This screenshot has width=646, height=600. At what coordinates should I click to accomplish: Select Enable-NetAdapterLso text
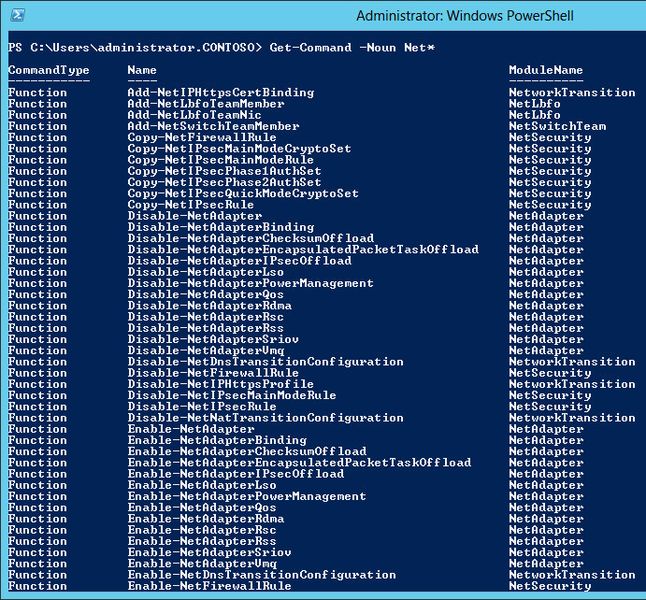(202, 485)
